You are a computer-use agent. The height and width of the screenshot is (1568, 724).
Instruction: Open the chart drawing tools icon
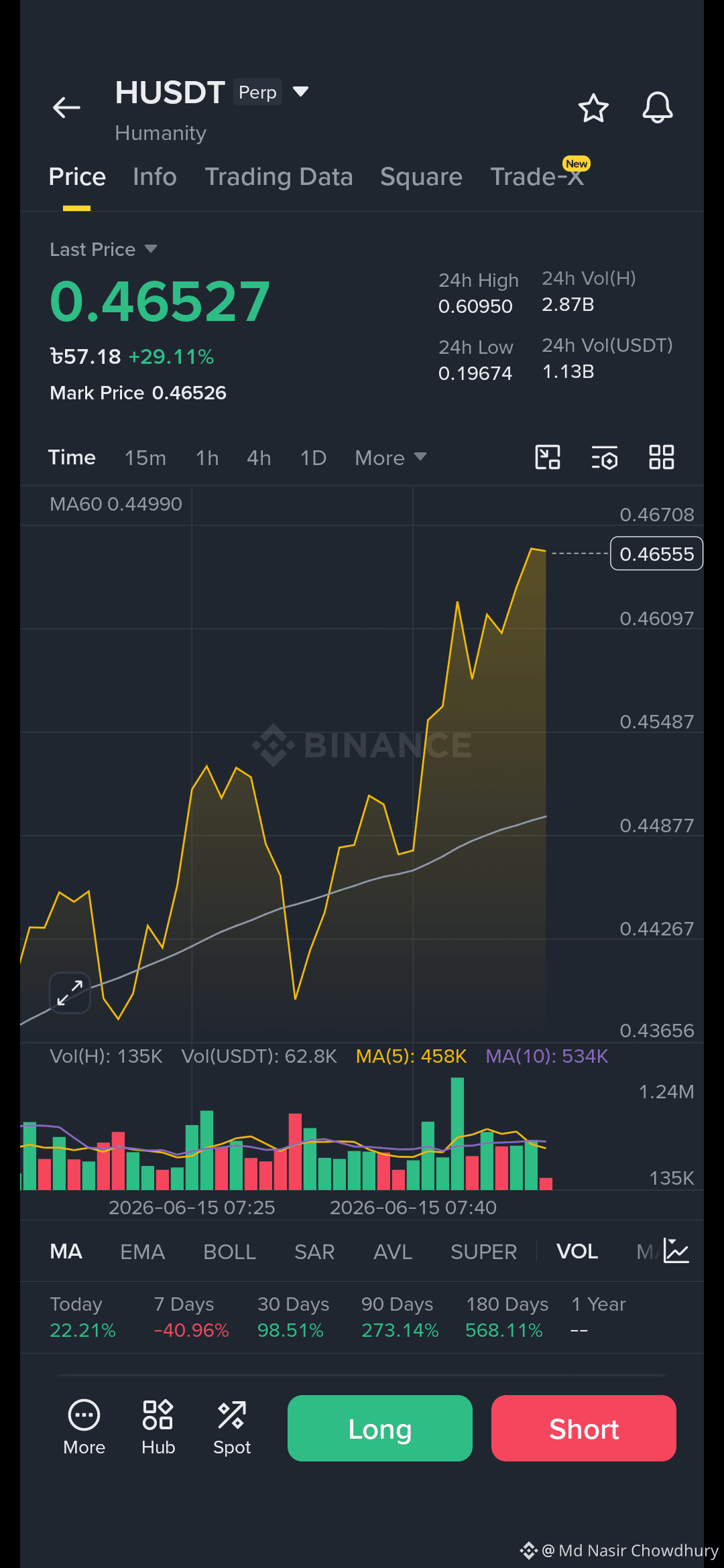point(548,458)
